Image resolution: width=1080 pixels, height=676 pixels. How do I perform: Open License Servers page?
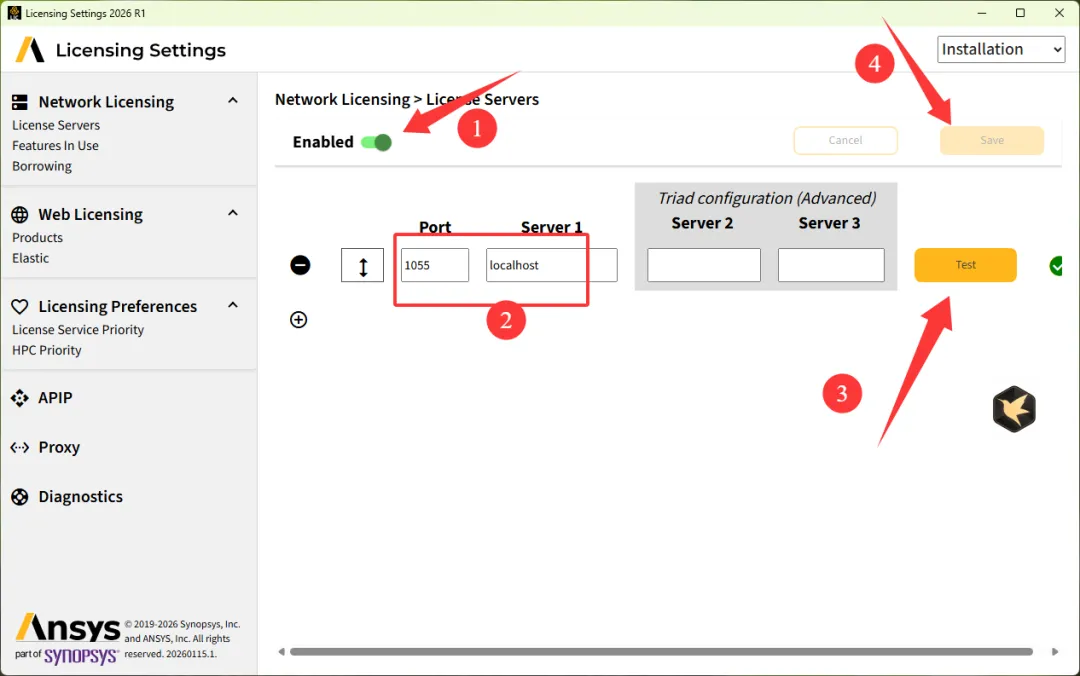56,125
